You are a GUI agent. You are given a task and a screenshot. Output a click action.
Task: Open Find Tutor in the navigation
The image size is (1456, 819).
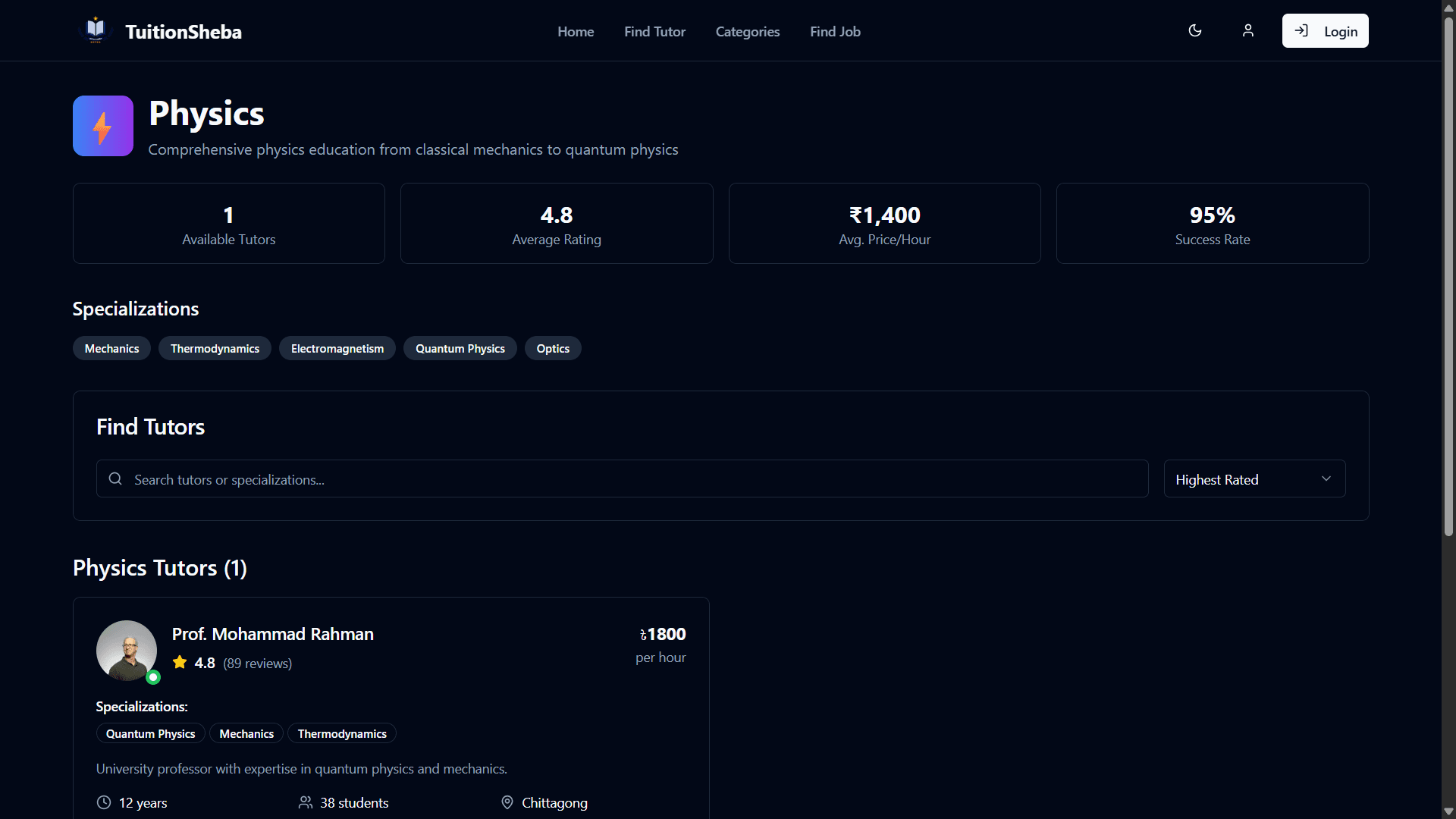(x=654, y=32)
